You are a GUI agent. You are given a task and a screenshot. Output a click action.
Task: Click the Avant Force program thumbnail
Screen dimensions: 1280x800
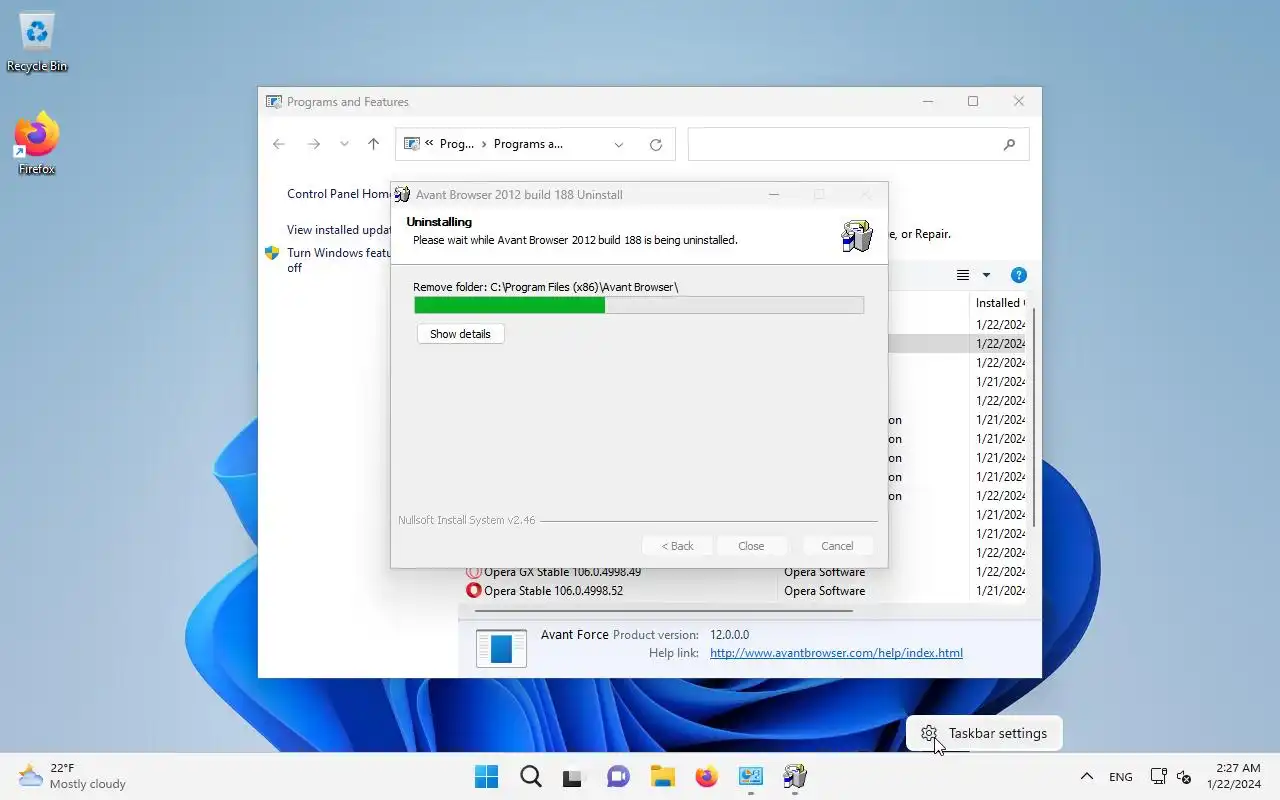[501, 648]
